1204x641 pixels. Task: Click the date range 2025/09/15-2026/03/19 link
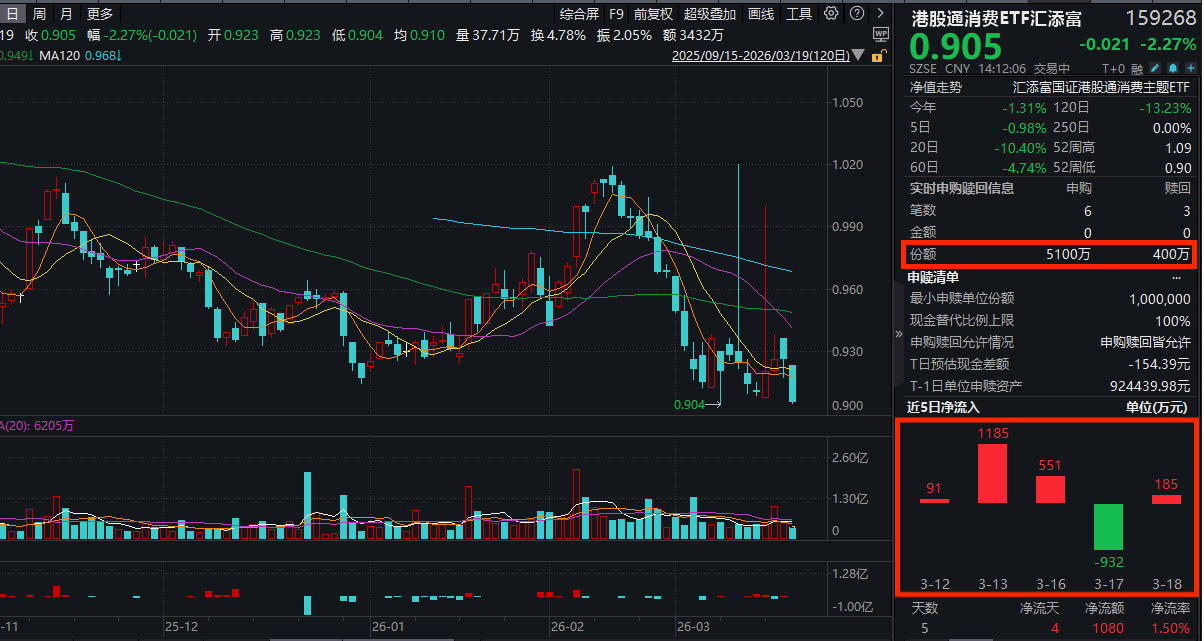click(762, 57)
